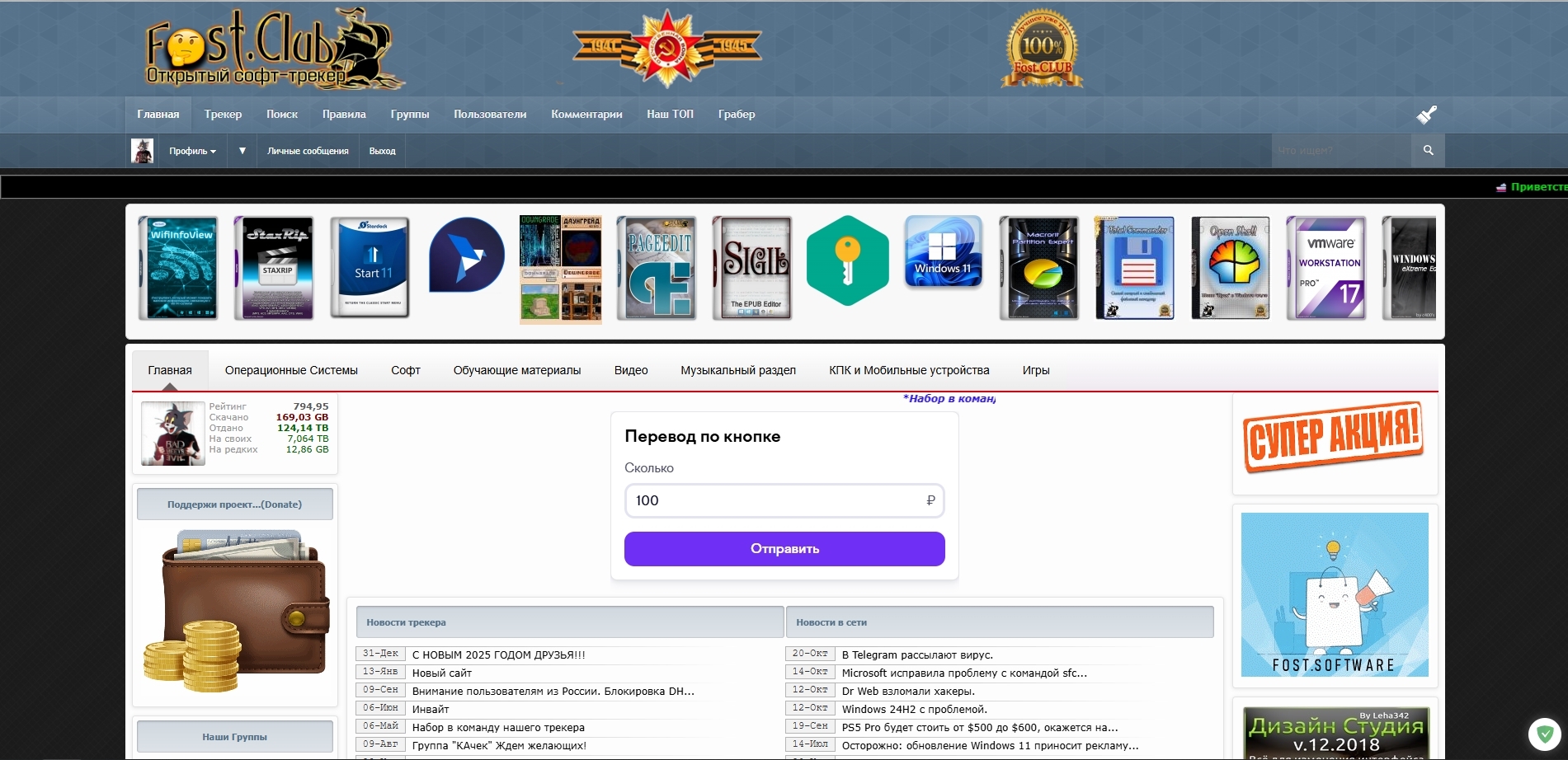Open the Sigil EPUB Editor cover
This screenshot has width=1568, height=760.
[752, 268]
